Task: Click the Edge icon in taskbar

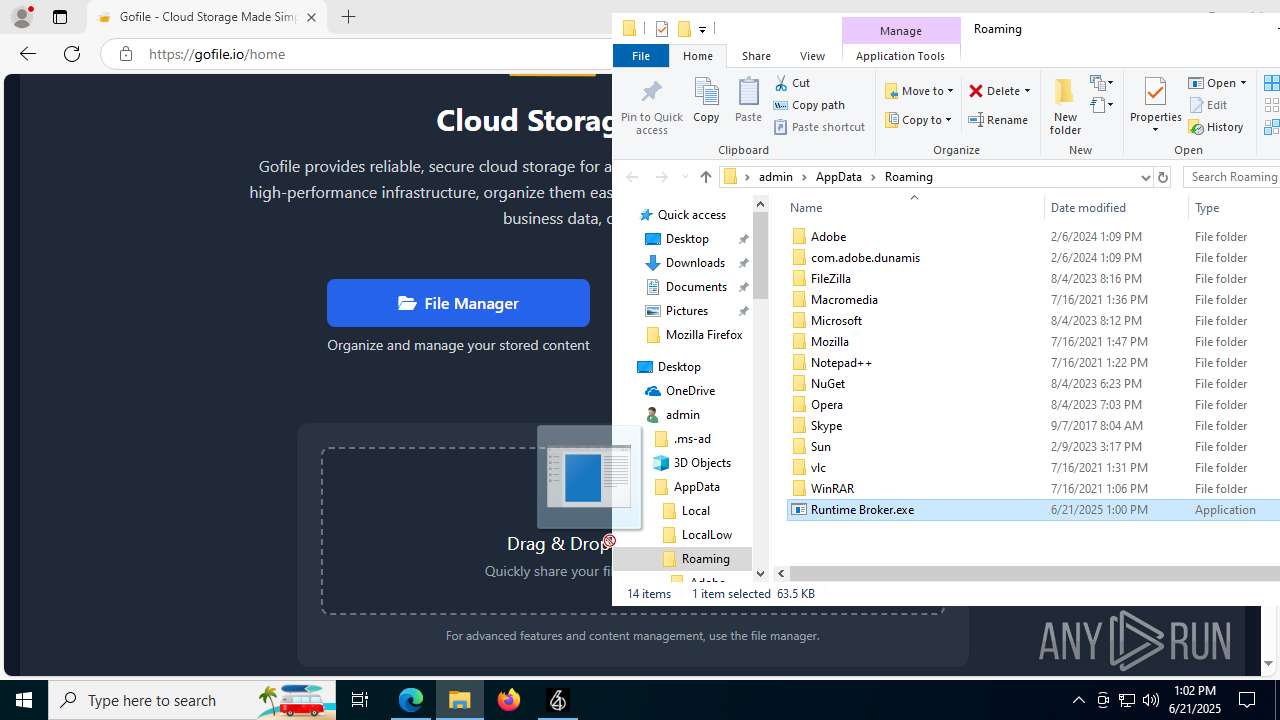Action: coord(411,700)
